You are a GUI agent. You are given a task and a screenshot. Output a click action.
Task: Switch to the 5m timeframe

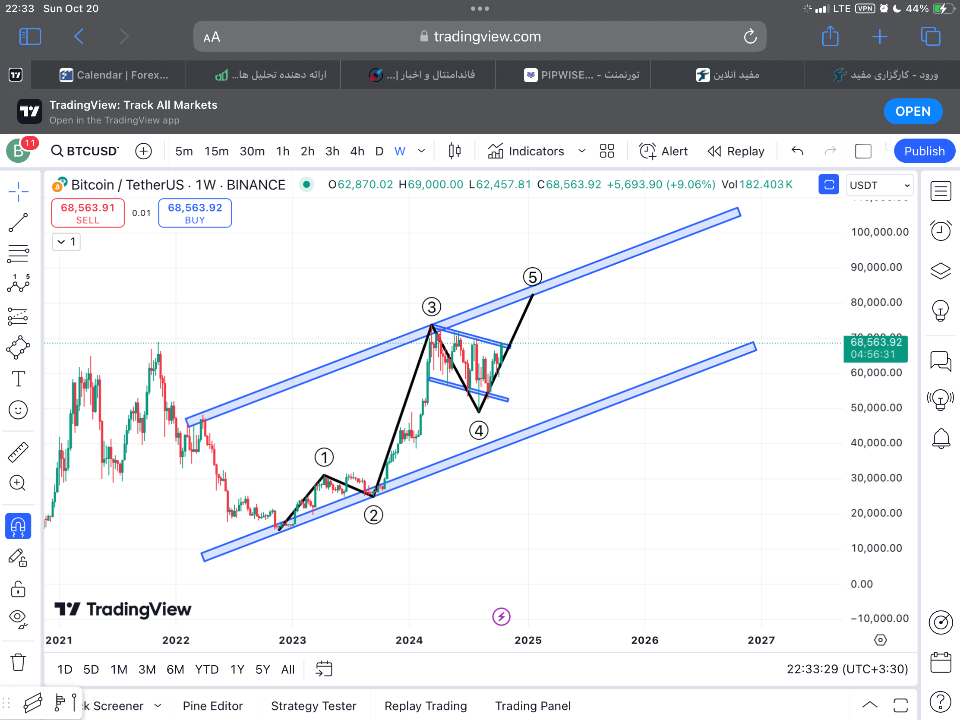[x=184, y=151]
